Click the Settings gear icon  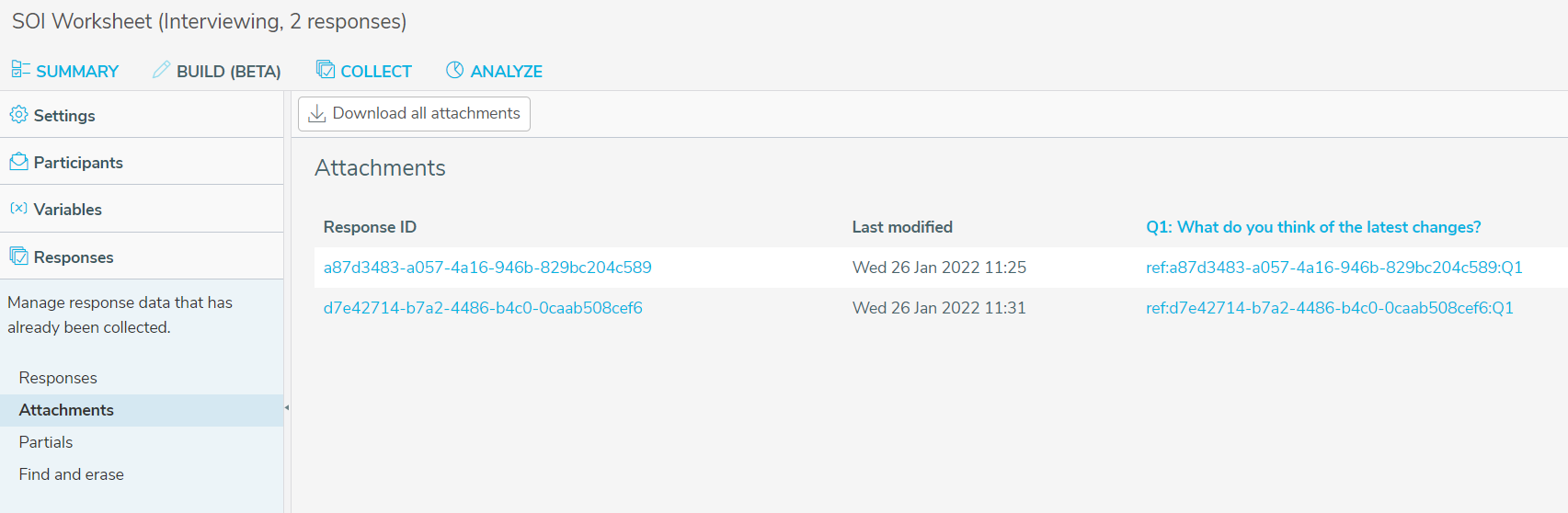pyautogui.click(x=18, y=114)
